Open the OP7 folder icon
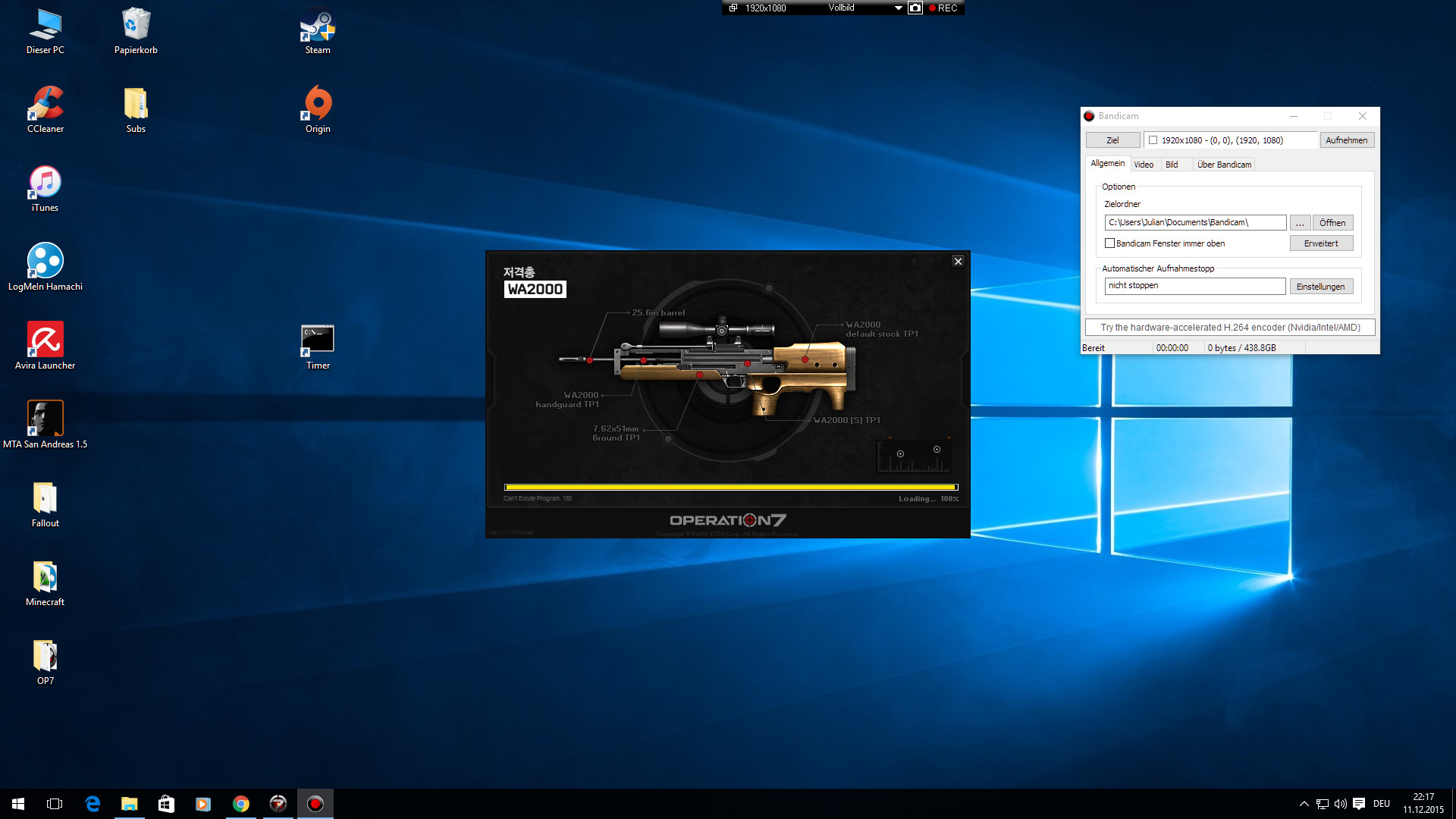The width and height of the screenshot is (1456, 819). (x=45, y=662)
